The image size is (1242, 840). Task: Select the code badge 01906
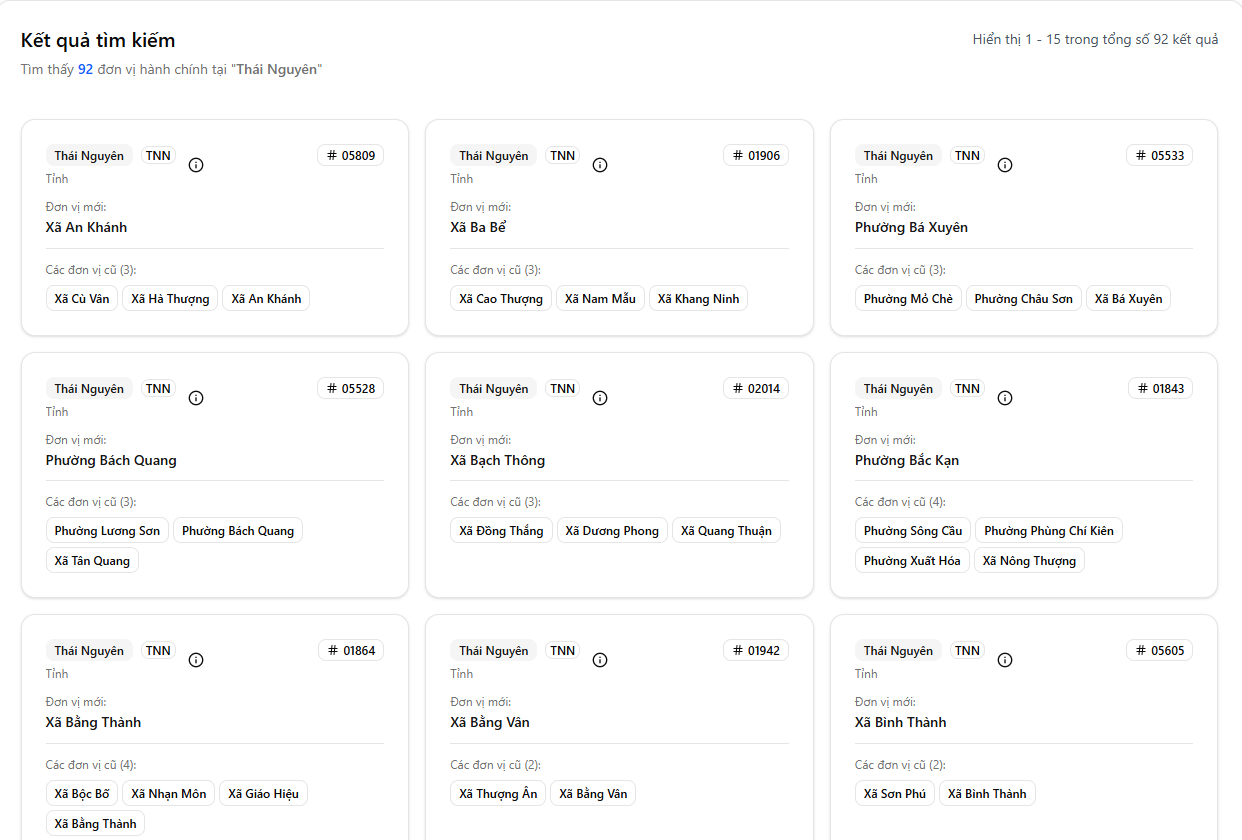pos(756,156)
